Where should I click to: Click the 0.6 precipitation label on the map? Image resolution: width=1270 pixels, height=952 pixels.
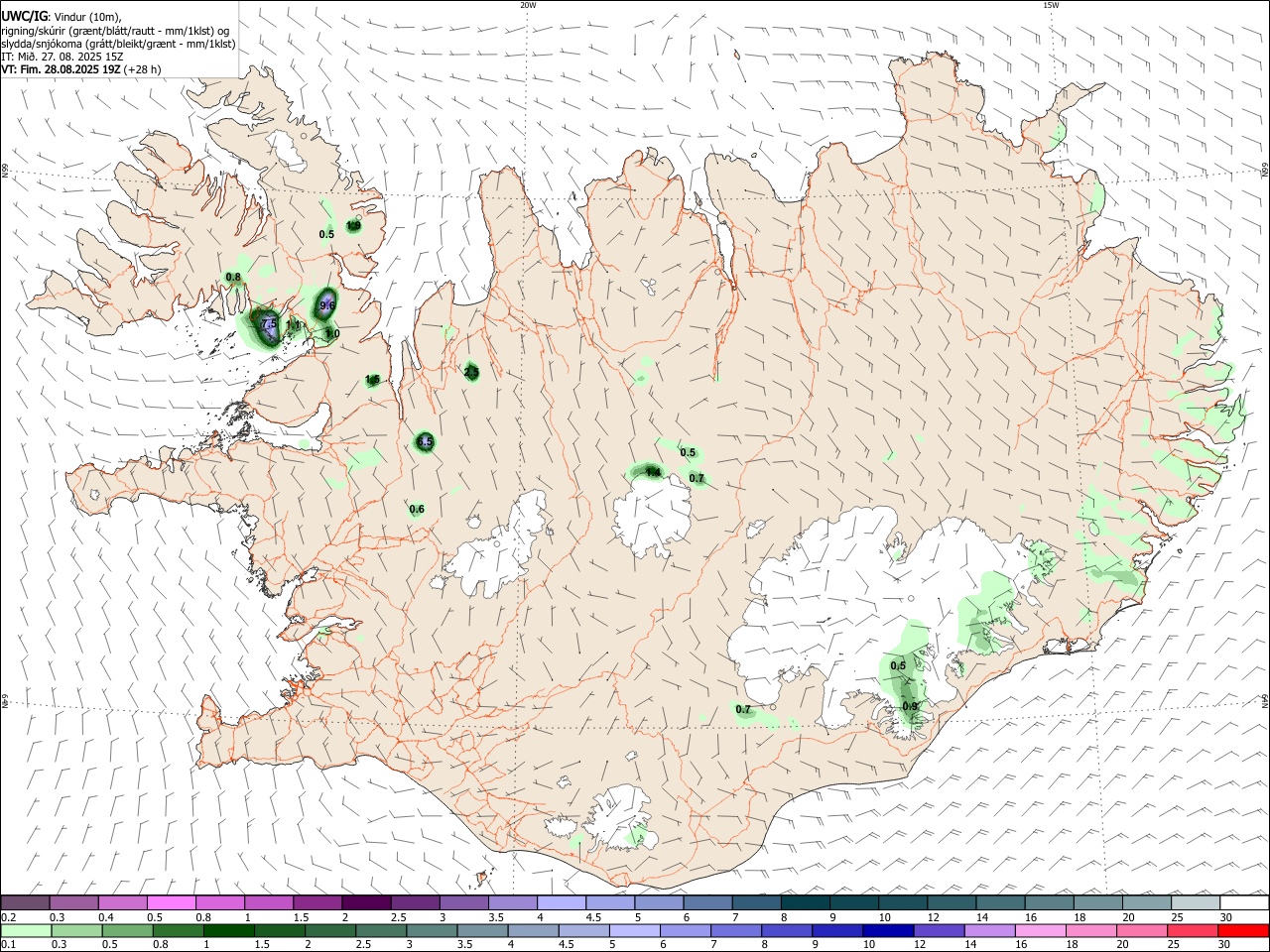point(417,510)
